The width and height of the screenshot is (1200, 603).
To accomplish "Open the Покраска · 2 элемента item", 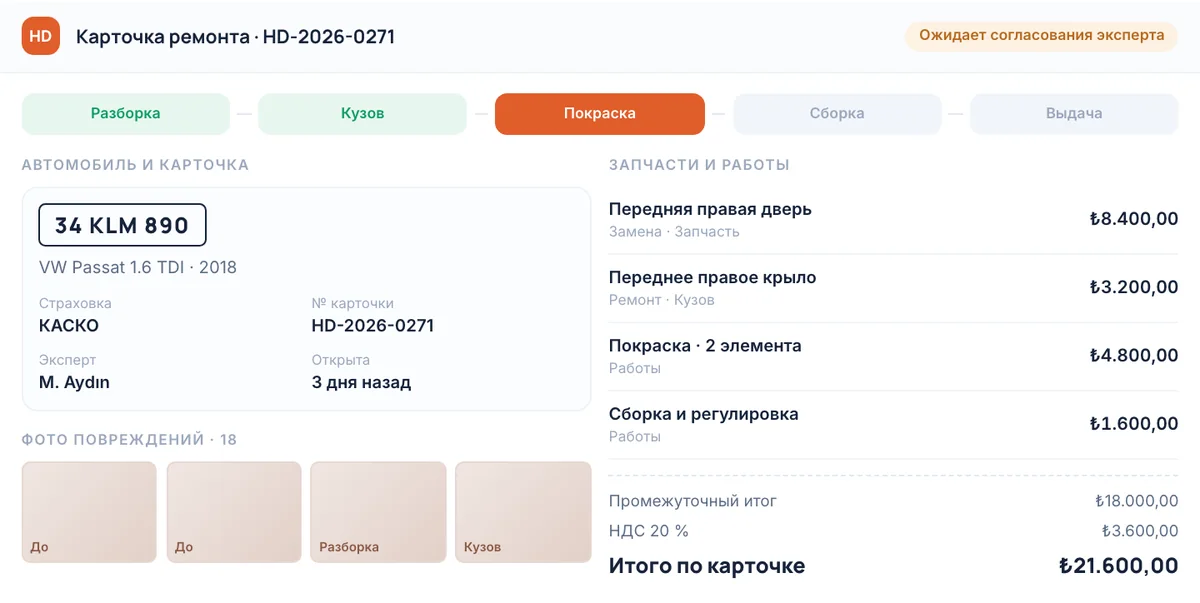I will tap(894, 356).
